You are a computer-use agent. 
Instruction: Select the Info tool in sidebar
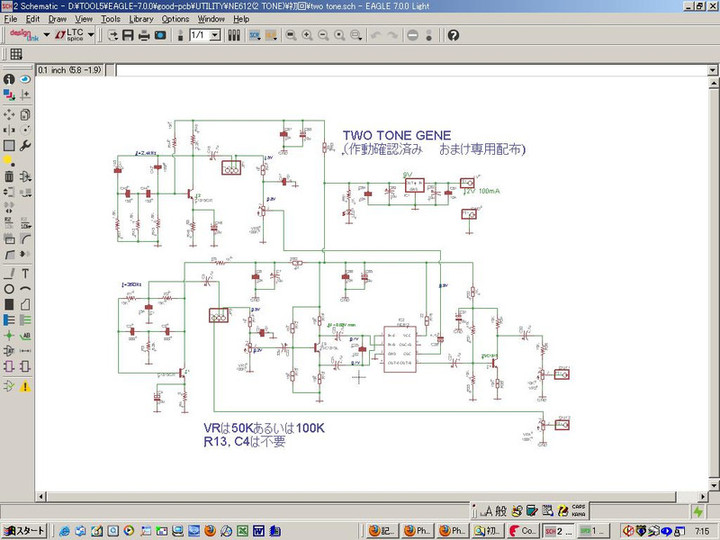(x=9, y=79)
